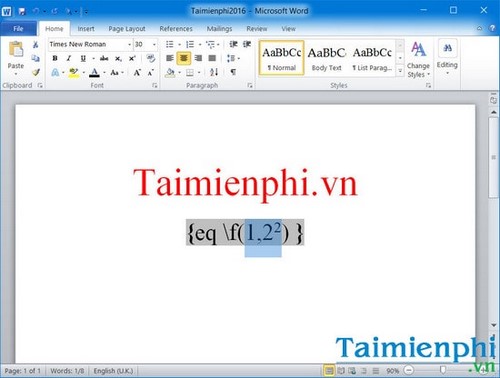Toggle Italic formatting
The image size is (500, 378).
69,58
